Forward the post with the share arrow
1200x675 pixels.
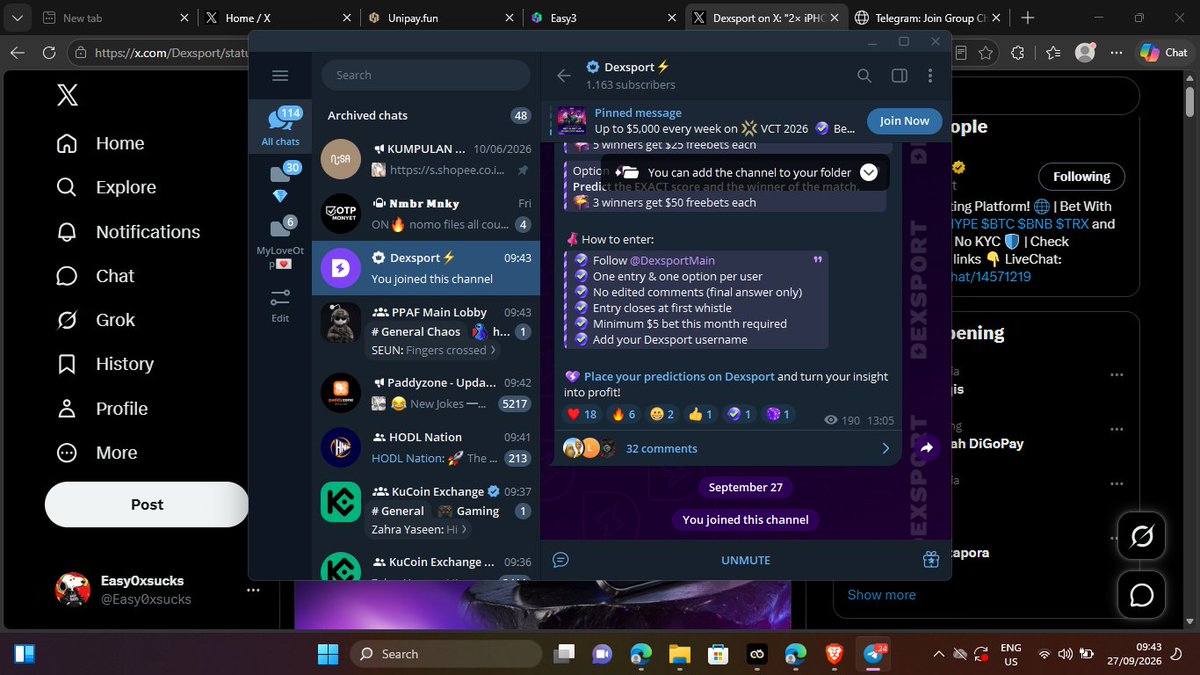926,448
